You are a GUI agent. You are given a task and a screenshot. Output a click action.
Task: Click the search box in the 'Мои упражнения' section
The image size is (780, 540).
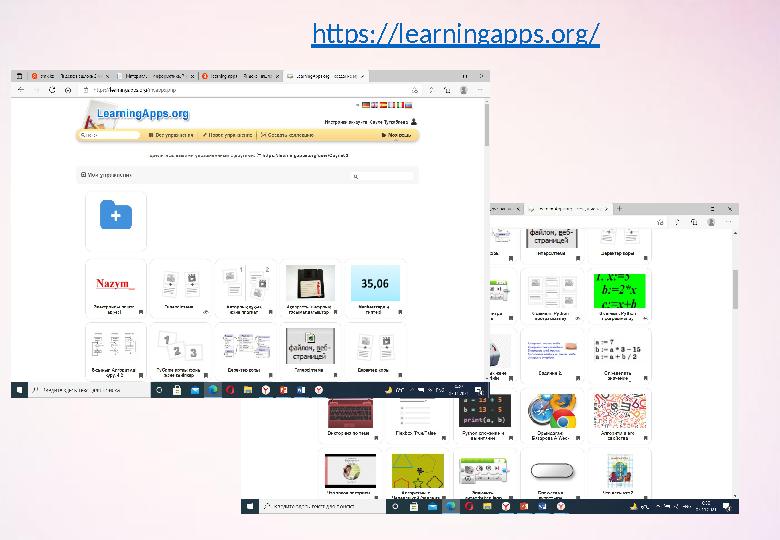(x=383, y=177)
